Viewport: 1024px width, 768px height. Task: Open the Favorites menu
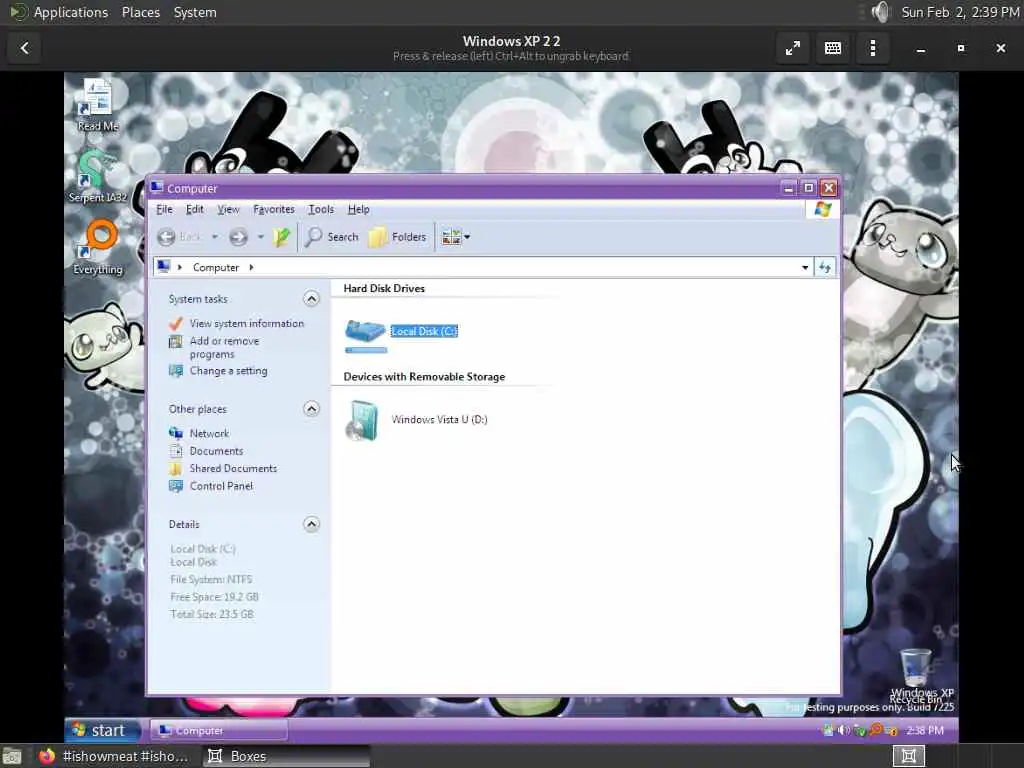274,210
